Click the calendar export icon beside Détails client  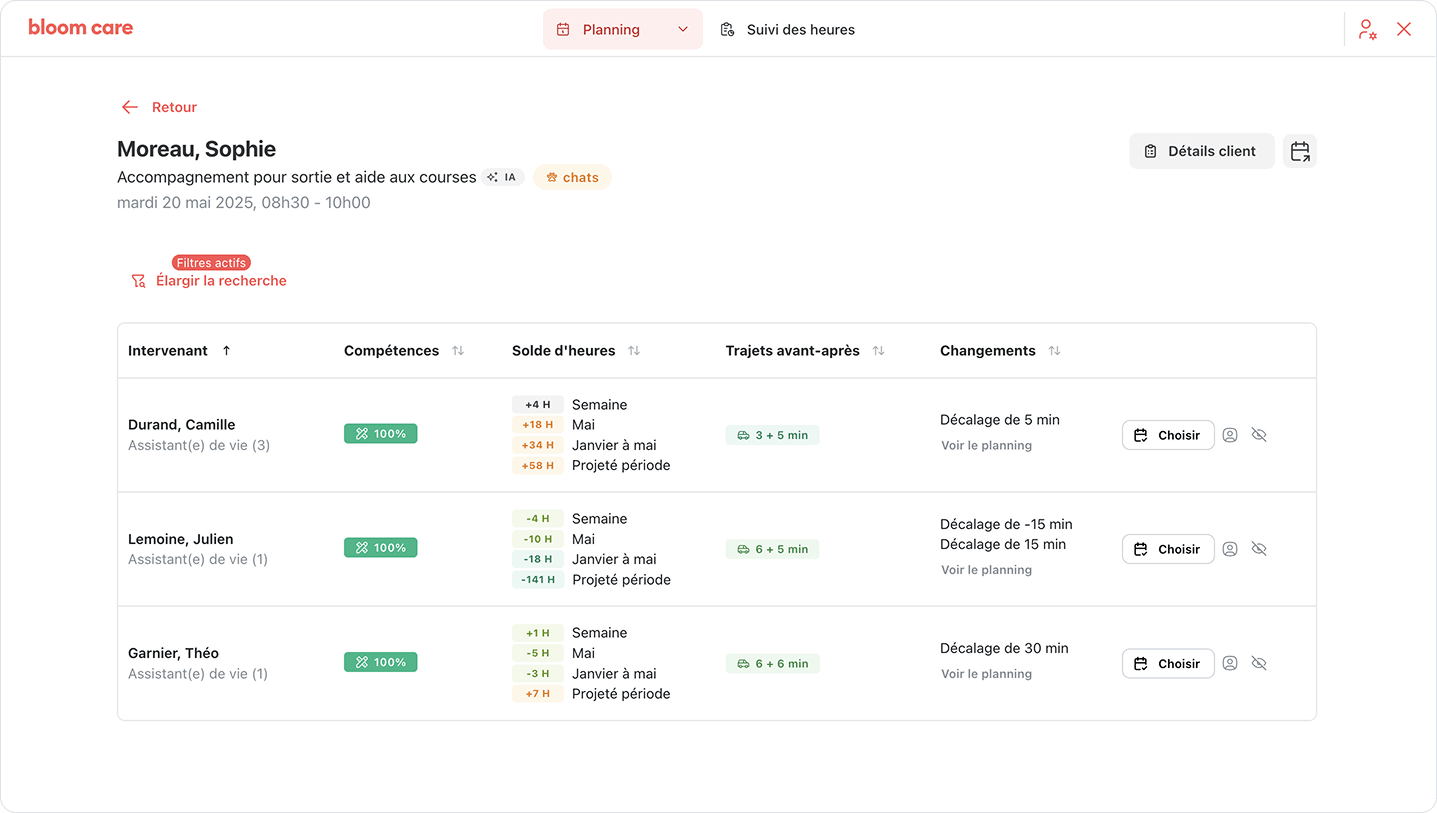click(x=1299, y=151)
